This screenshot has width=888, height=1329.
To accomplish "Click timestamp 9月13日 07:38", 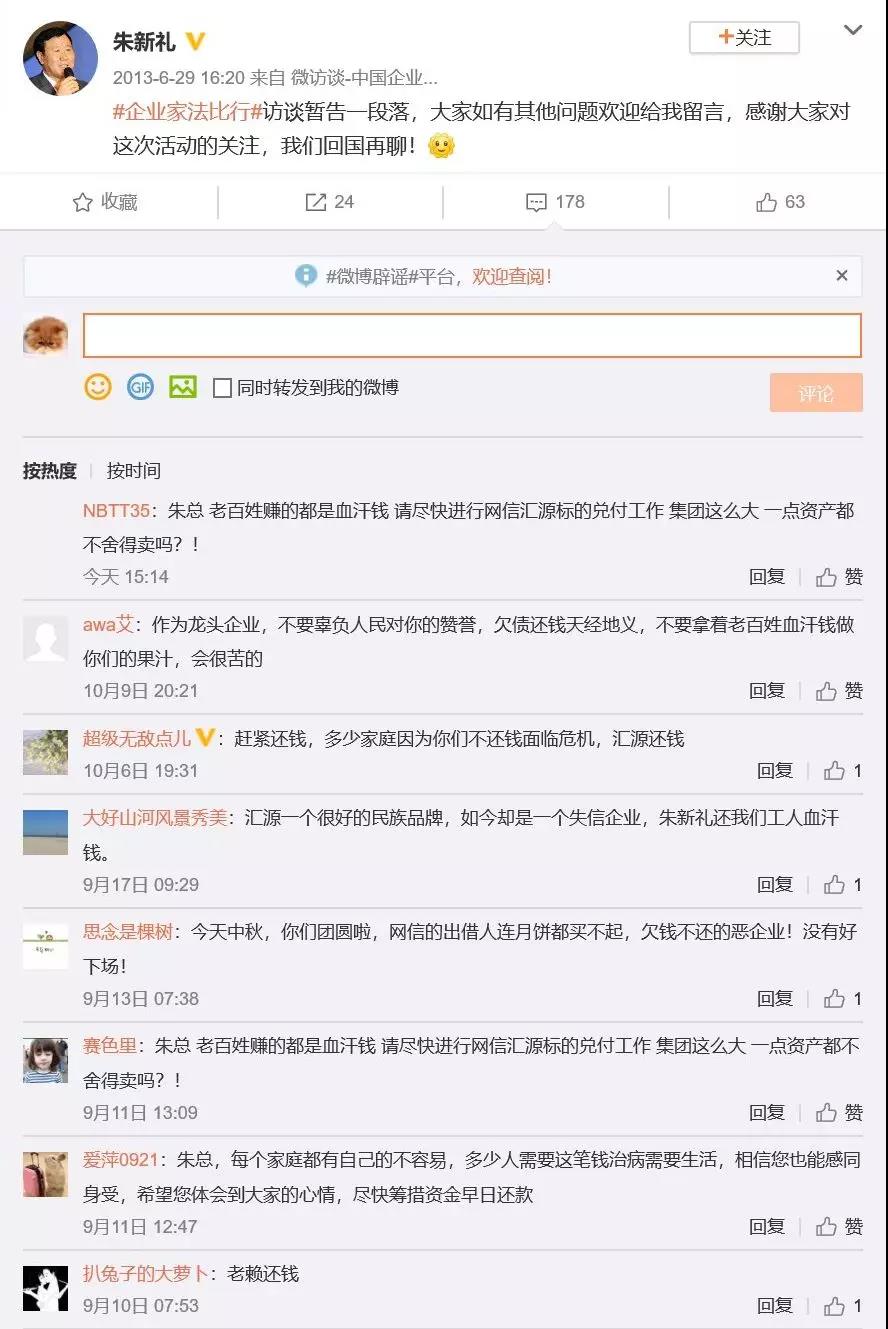I will coord(141,999).
